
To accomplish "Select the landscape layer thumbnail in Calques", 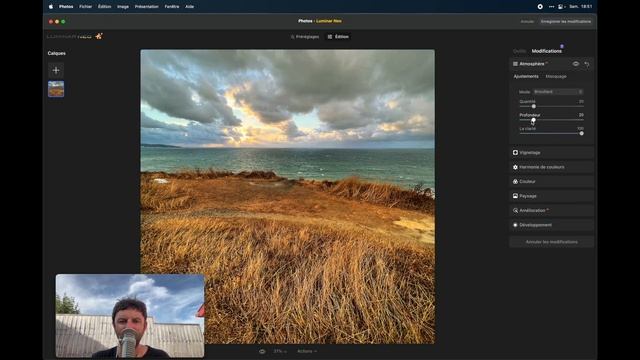I will pos(56,89).
